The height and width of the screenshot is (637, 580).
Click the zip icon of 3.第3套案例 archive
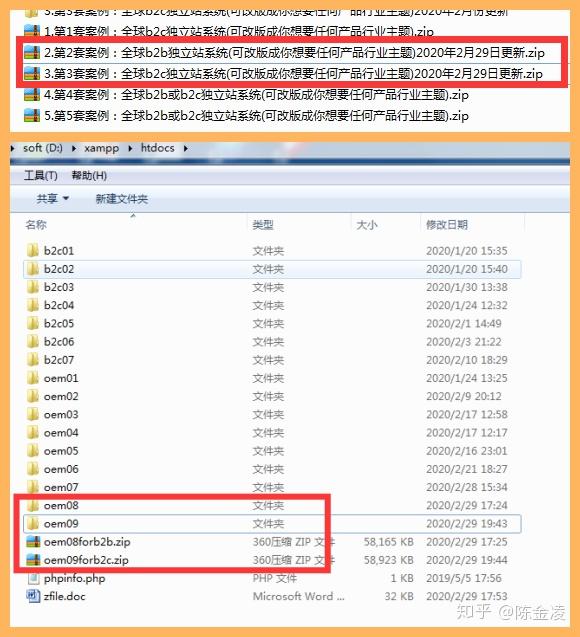coord(32,74)
